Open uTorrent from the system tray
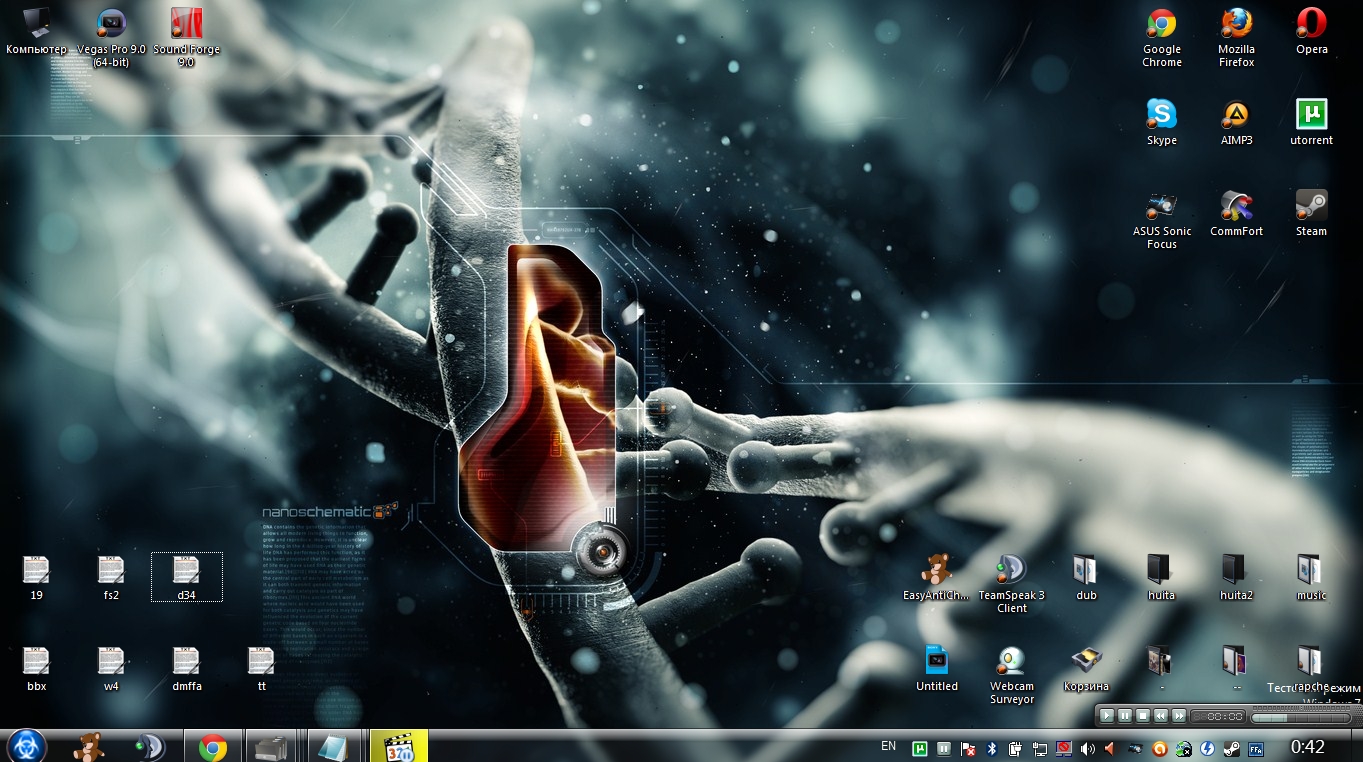 920,747
